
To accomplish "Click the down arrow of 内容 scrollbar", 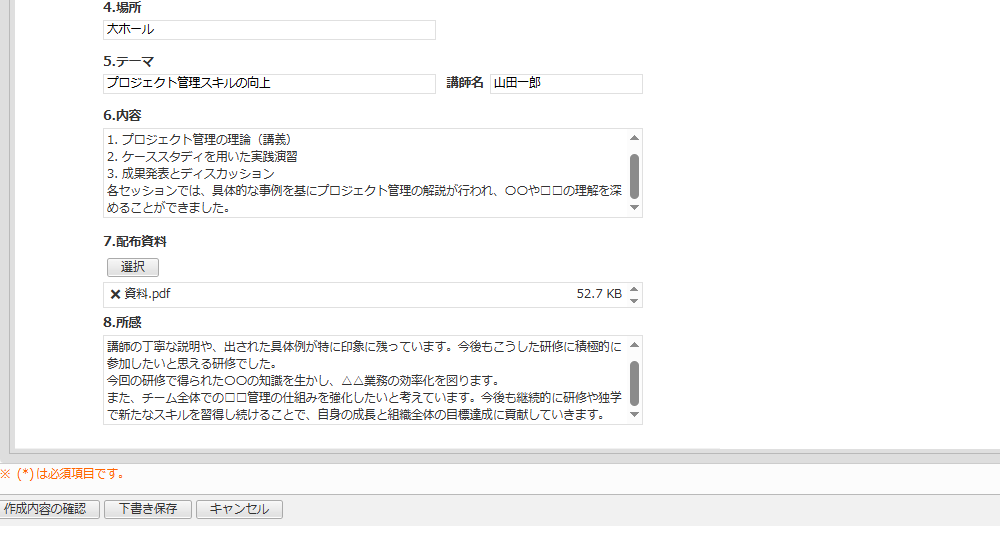I will (634, 208).
